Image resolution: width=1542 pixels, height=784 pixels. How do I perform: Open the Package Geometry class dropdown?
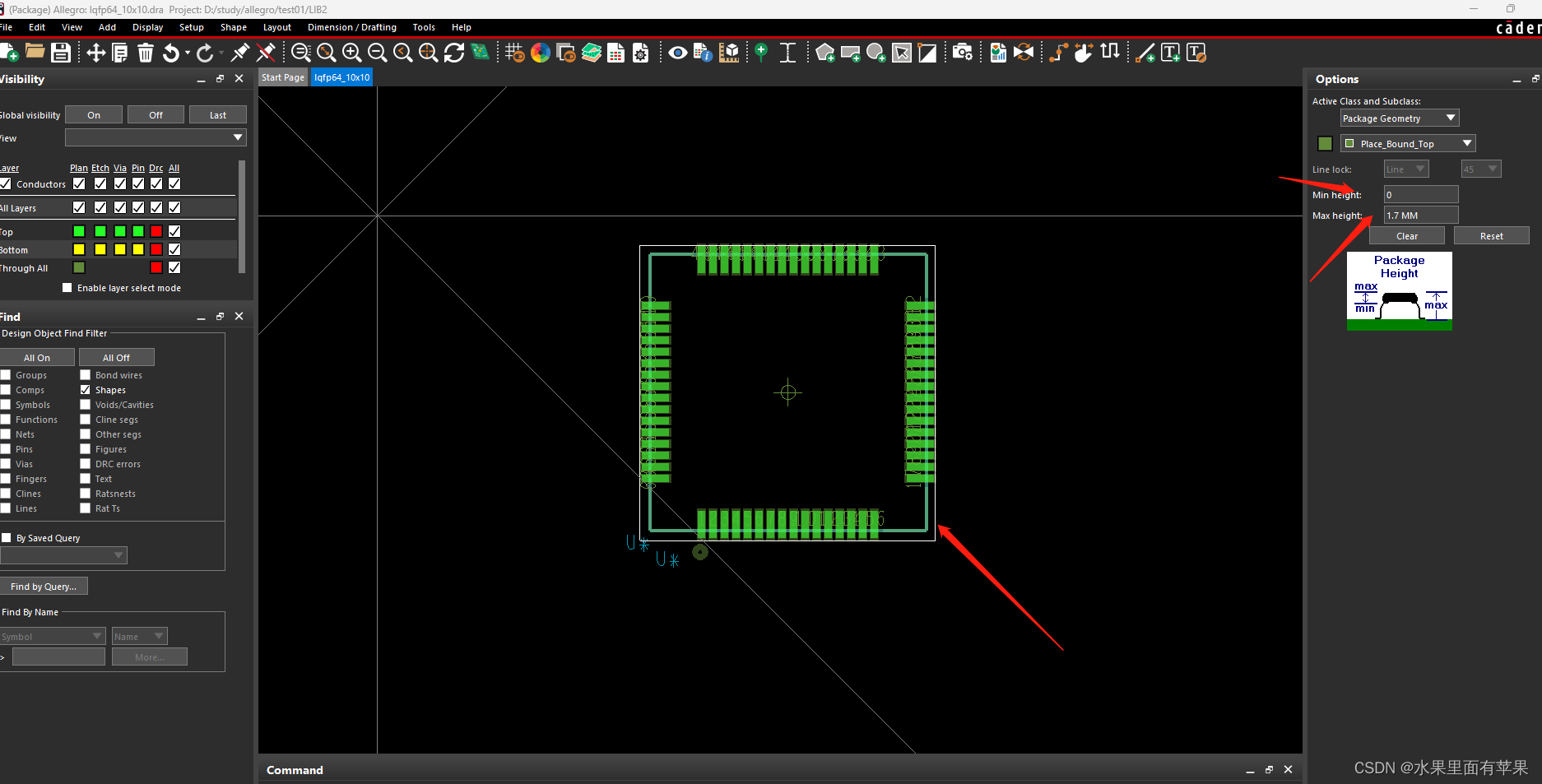tap(1399, 118)
